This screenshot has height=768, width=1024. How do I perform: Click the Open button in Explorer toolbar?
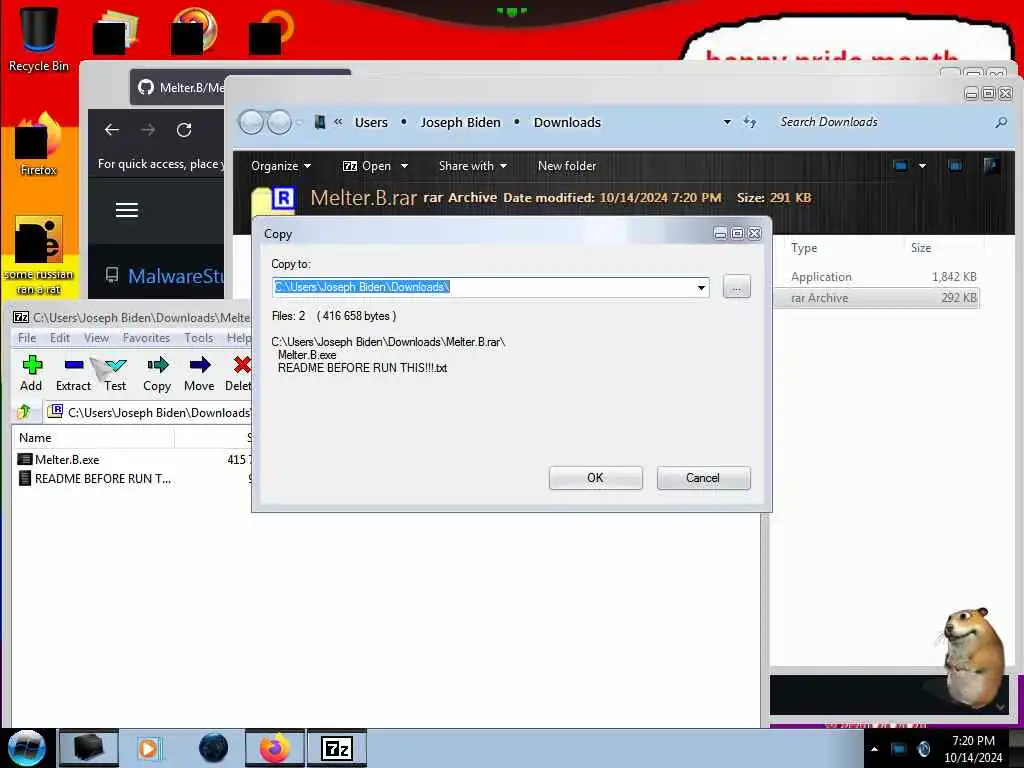(367, 166)
